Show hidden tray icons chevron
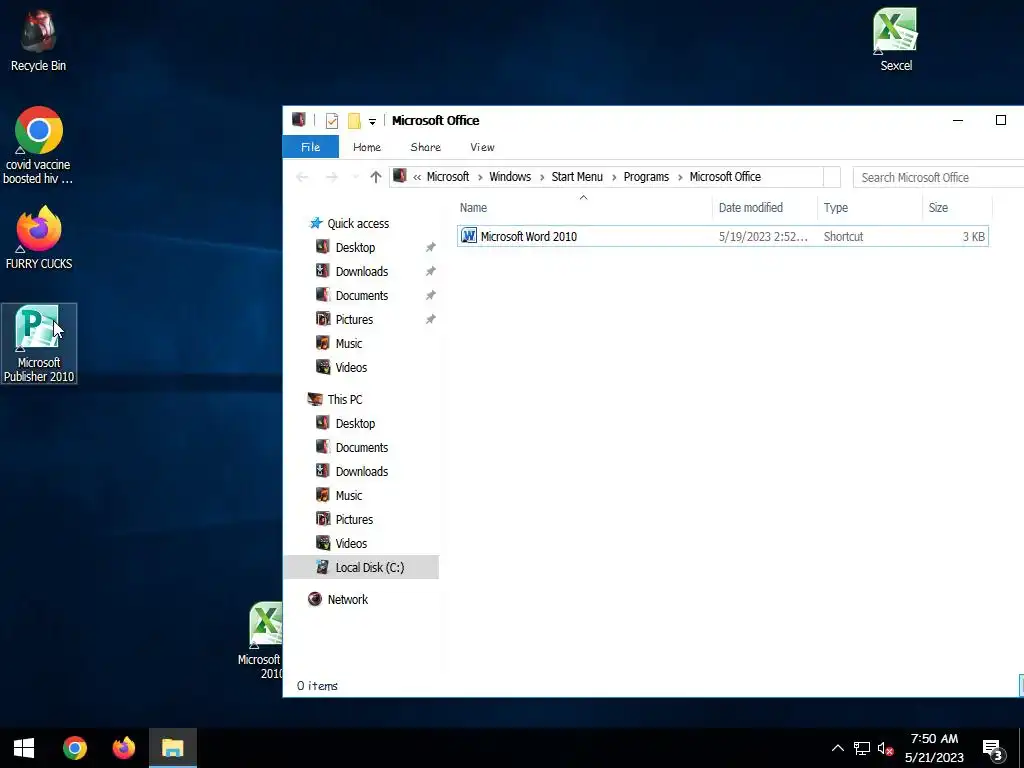This screenshot has width=1024, height=768. (837, 748)
